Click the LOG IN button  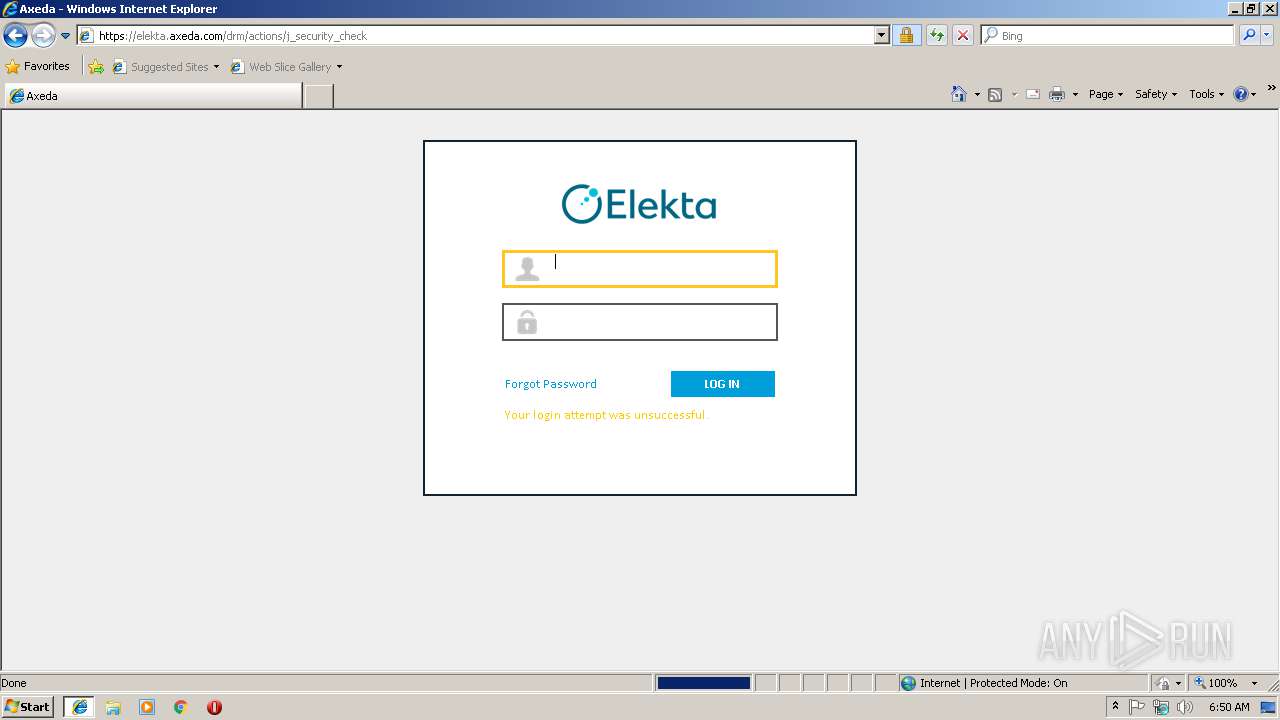[723, 384]
